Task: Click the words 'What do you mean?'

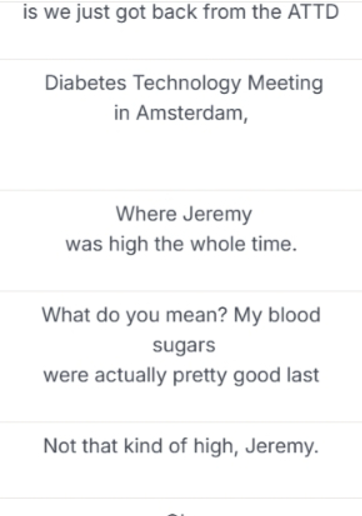Action: click(135, 315)
